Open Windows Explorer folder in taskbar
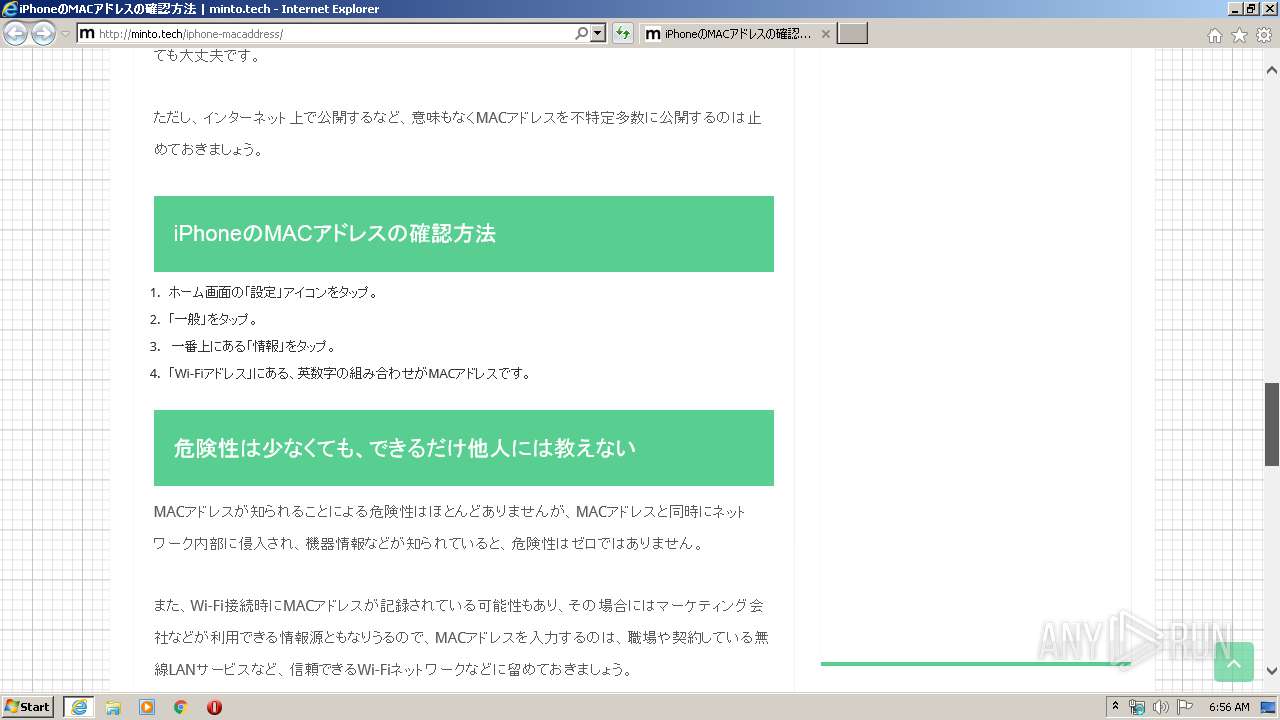This screenshot has height=720, width=1280. point(113,707)
